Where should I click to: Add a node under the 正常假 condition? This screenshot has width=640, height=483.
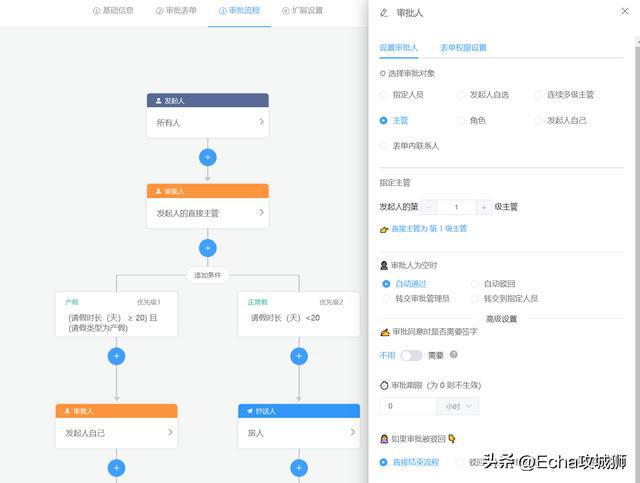pos(299,356)
